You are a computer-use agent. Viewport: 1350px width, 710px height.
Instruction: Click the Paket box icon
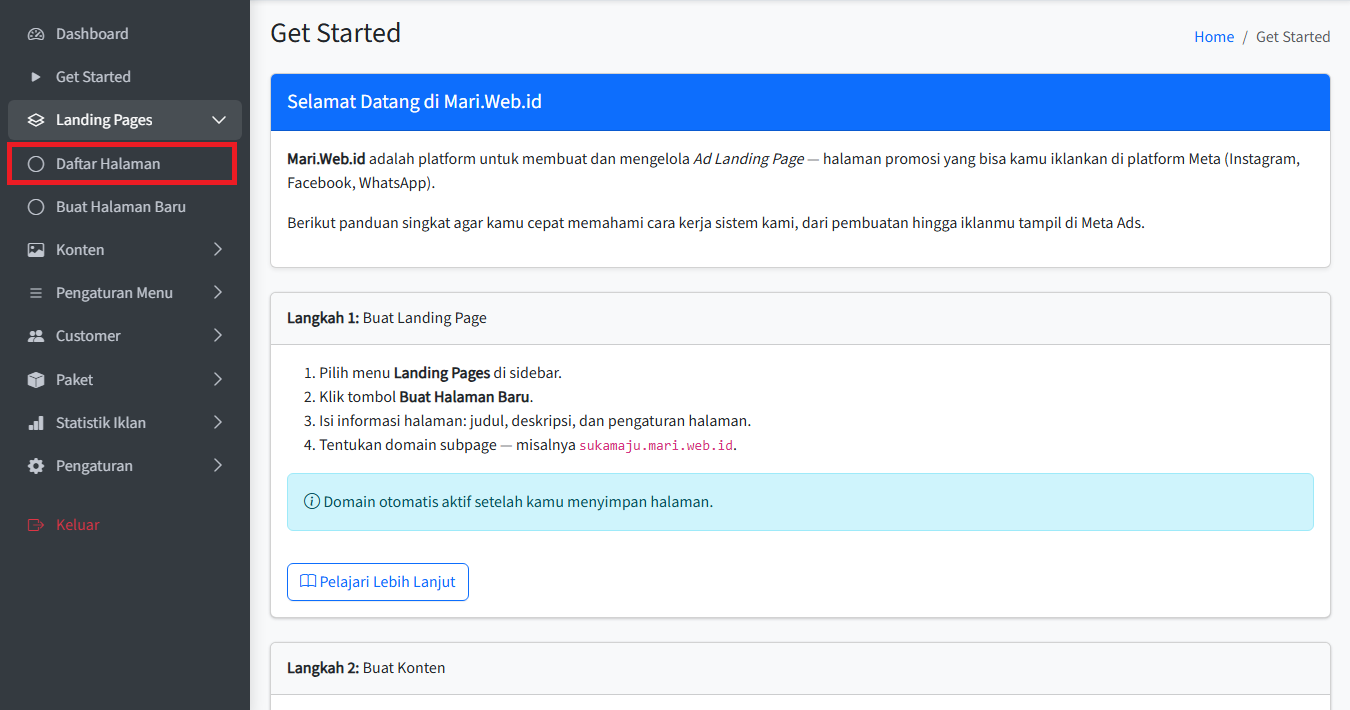pos(36,380)
